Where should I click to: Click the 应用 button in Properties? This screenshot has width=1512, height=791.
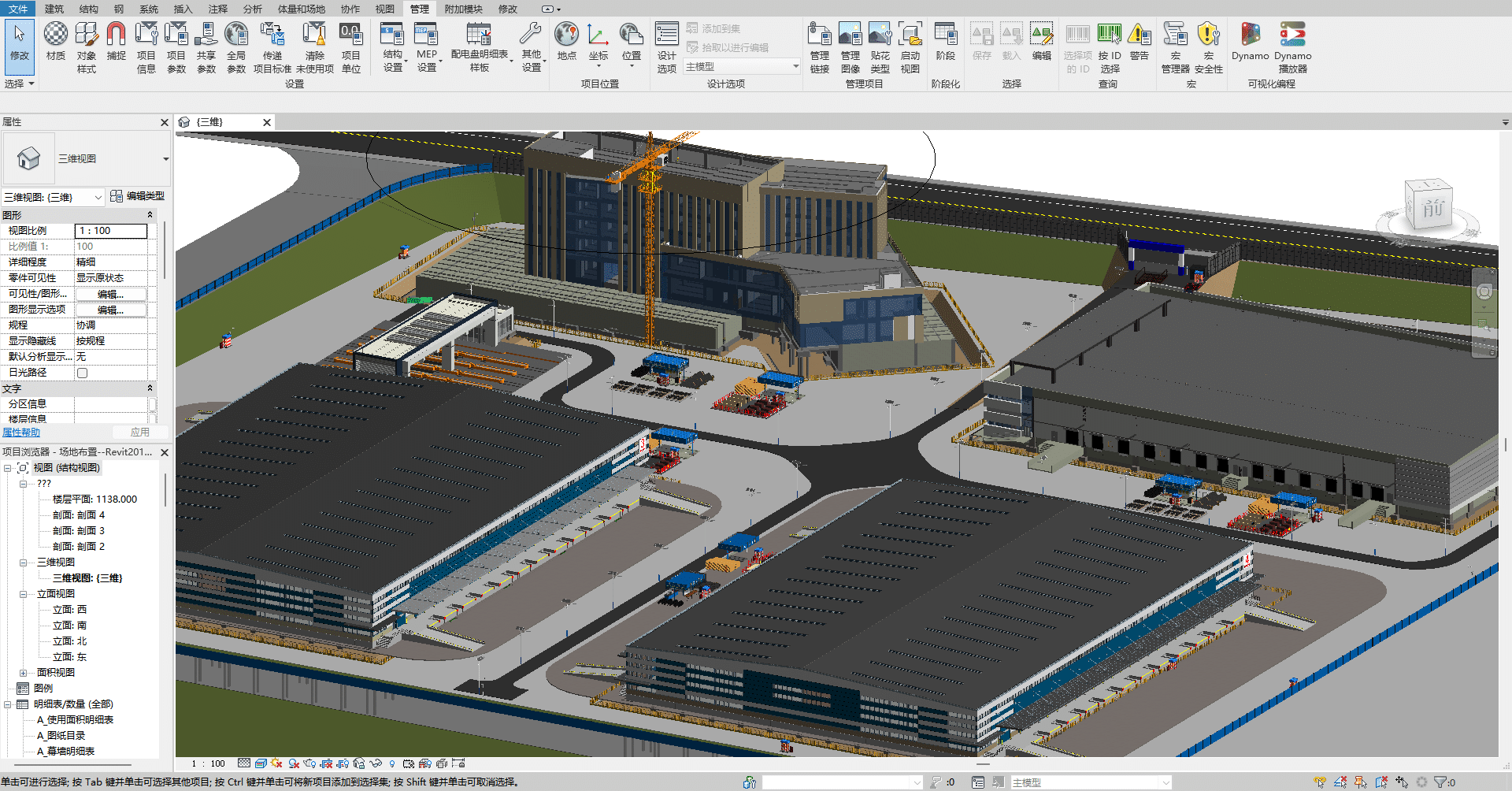[141, 432]
